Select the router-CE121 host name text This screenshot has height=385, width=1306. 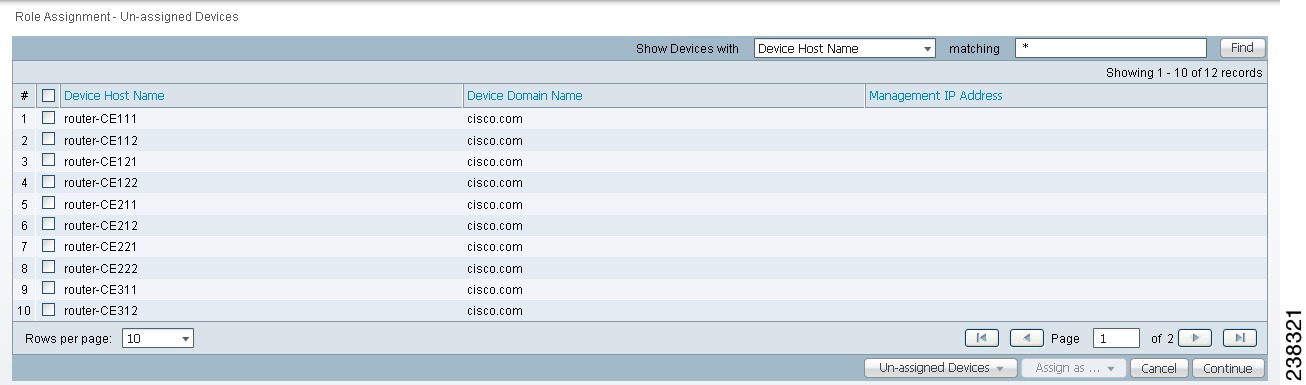pyautogui.click(x=101, y=162)
